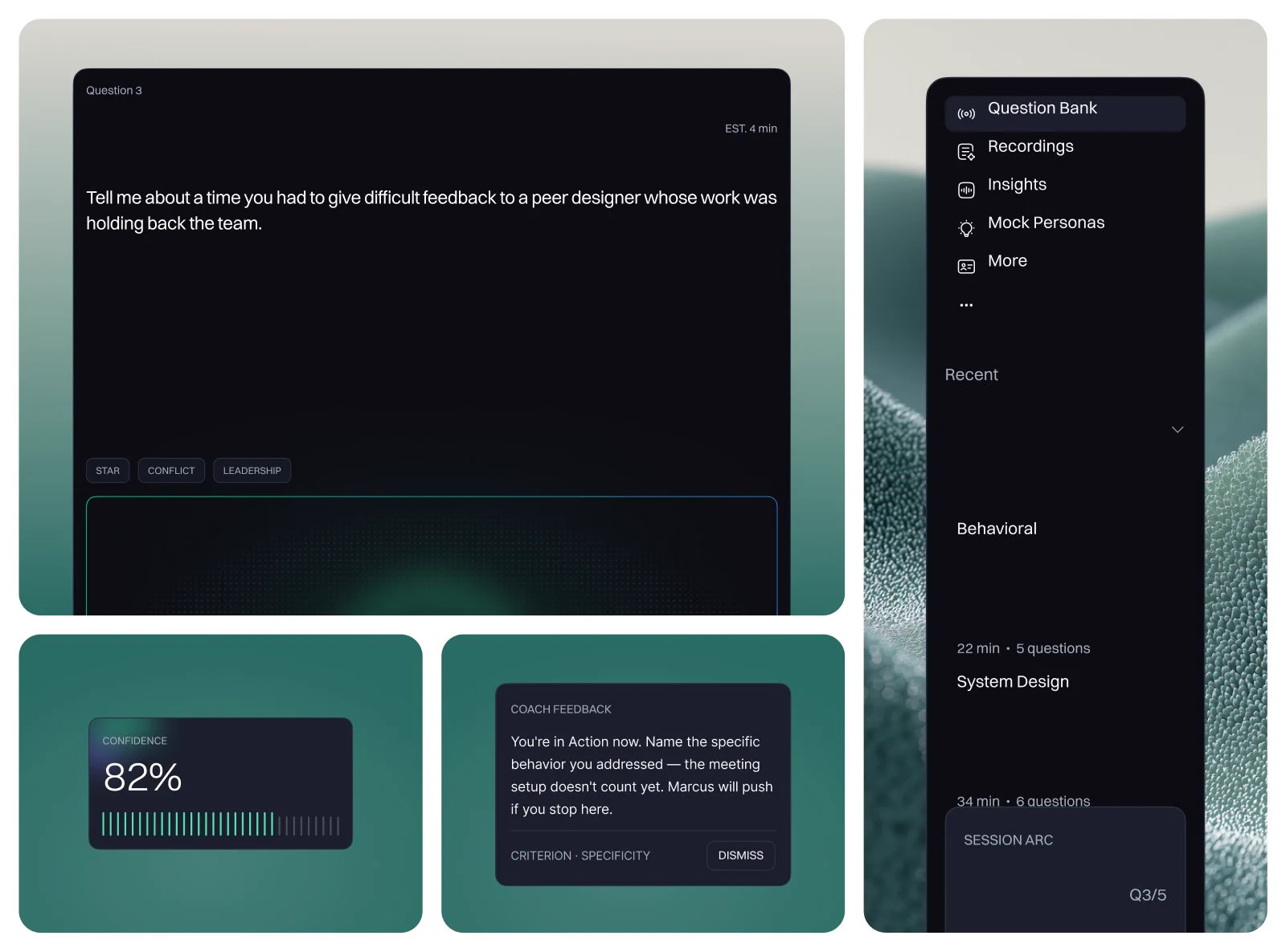This screenshot has height=952, width=1286.
Task: Click the Question Bank broadcast icon
Action: 966,114
